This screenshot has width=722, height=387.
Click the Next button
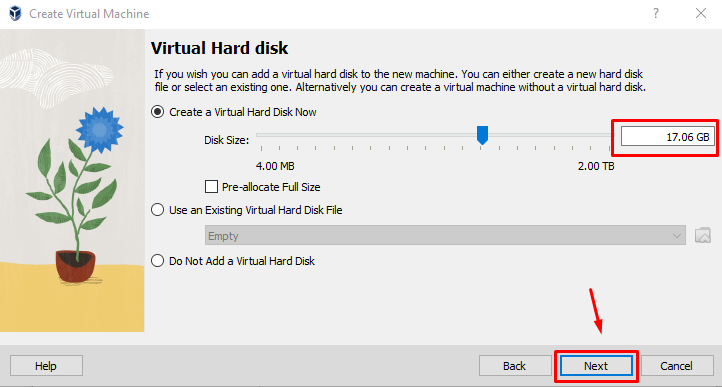point(596,366)
